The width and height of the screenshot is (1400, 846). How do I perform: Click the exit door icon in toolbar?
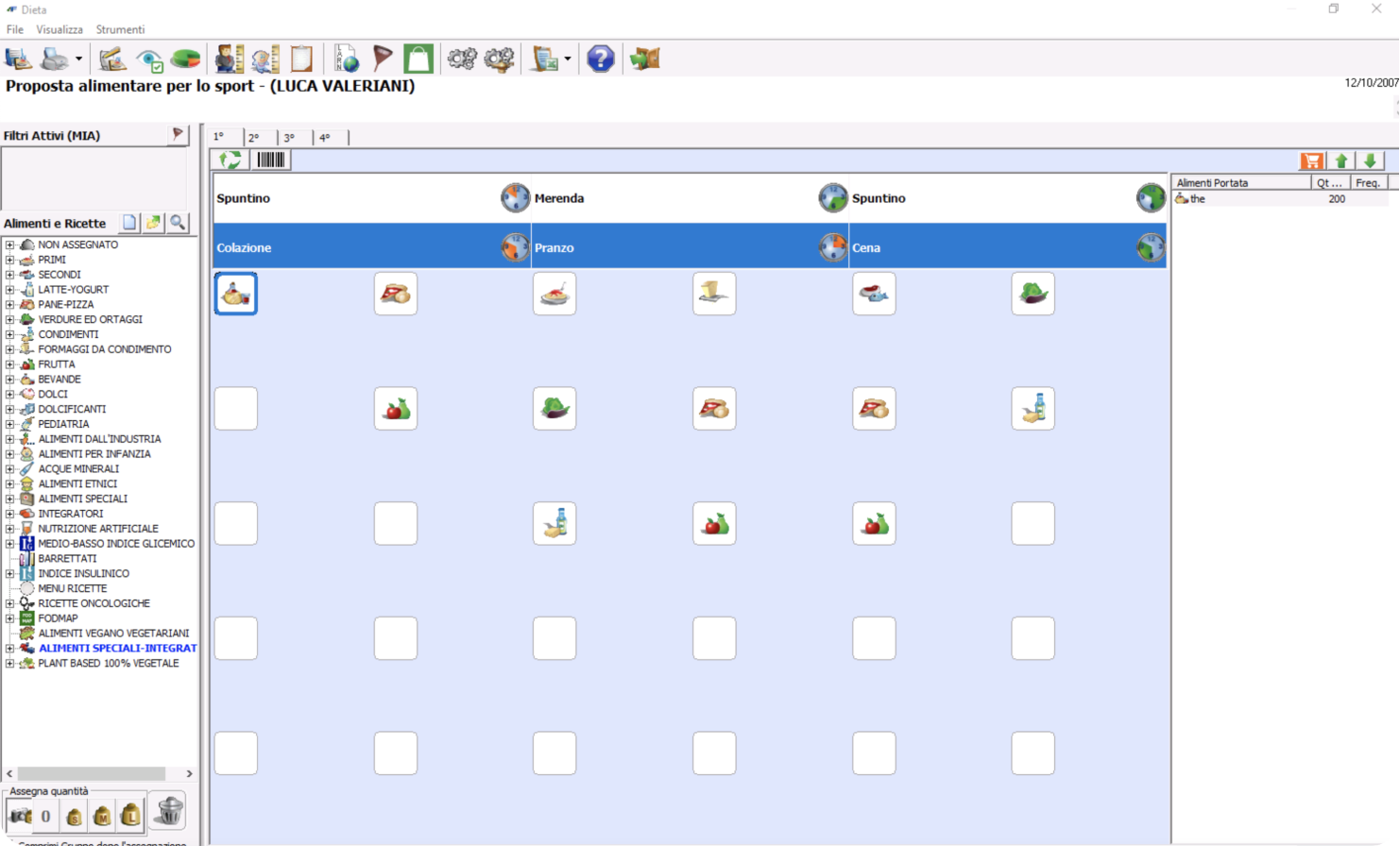click(644, 59)
